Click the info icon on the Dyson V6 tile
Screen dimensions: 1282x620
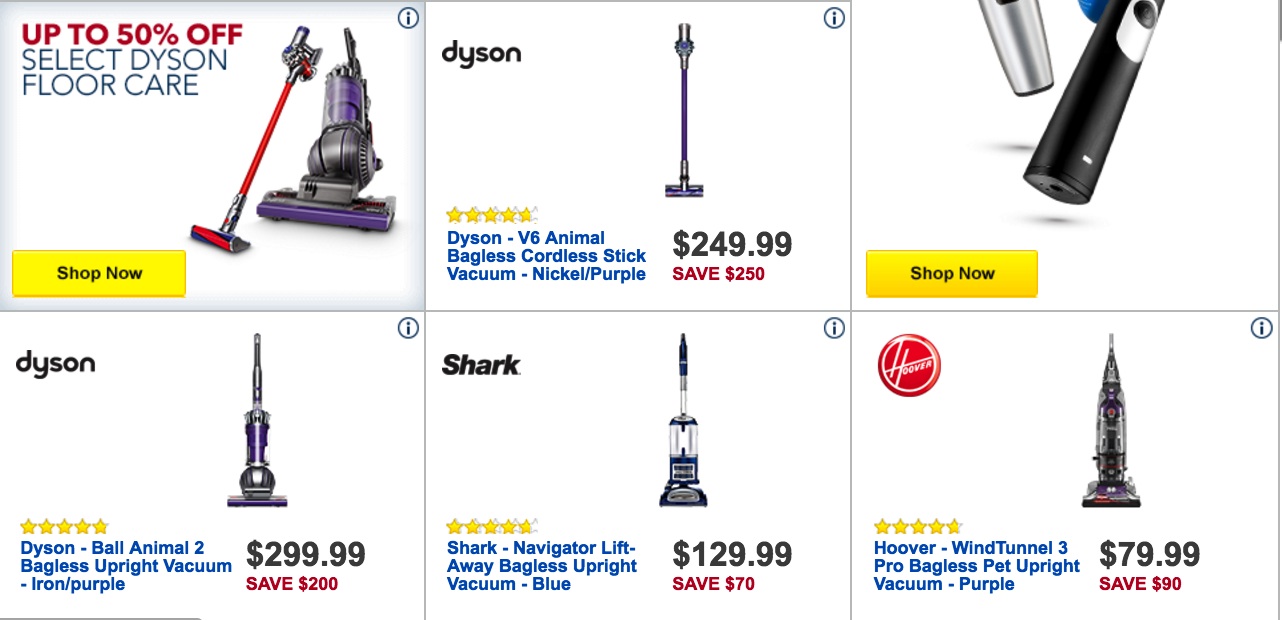pos(833,18)
